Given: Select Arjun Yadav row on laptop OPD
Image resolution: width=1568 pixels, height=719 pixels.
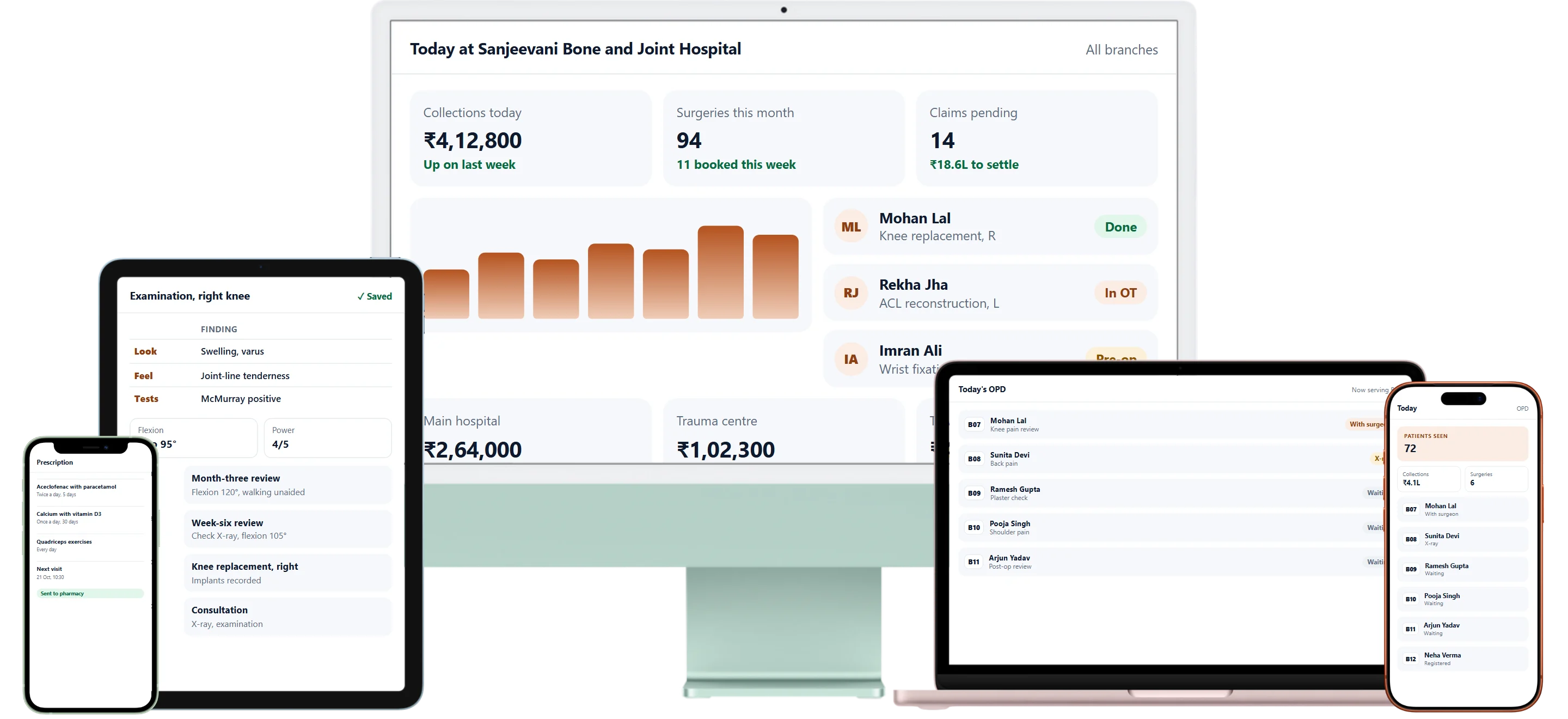Looking at the screenshot, I should (1172, 562).
